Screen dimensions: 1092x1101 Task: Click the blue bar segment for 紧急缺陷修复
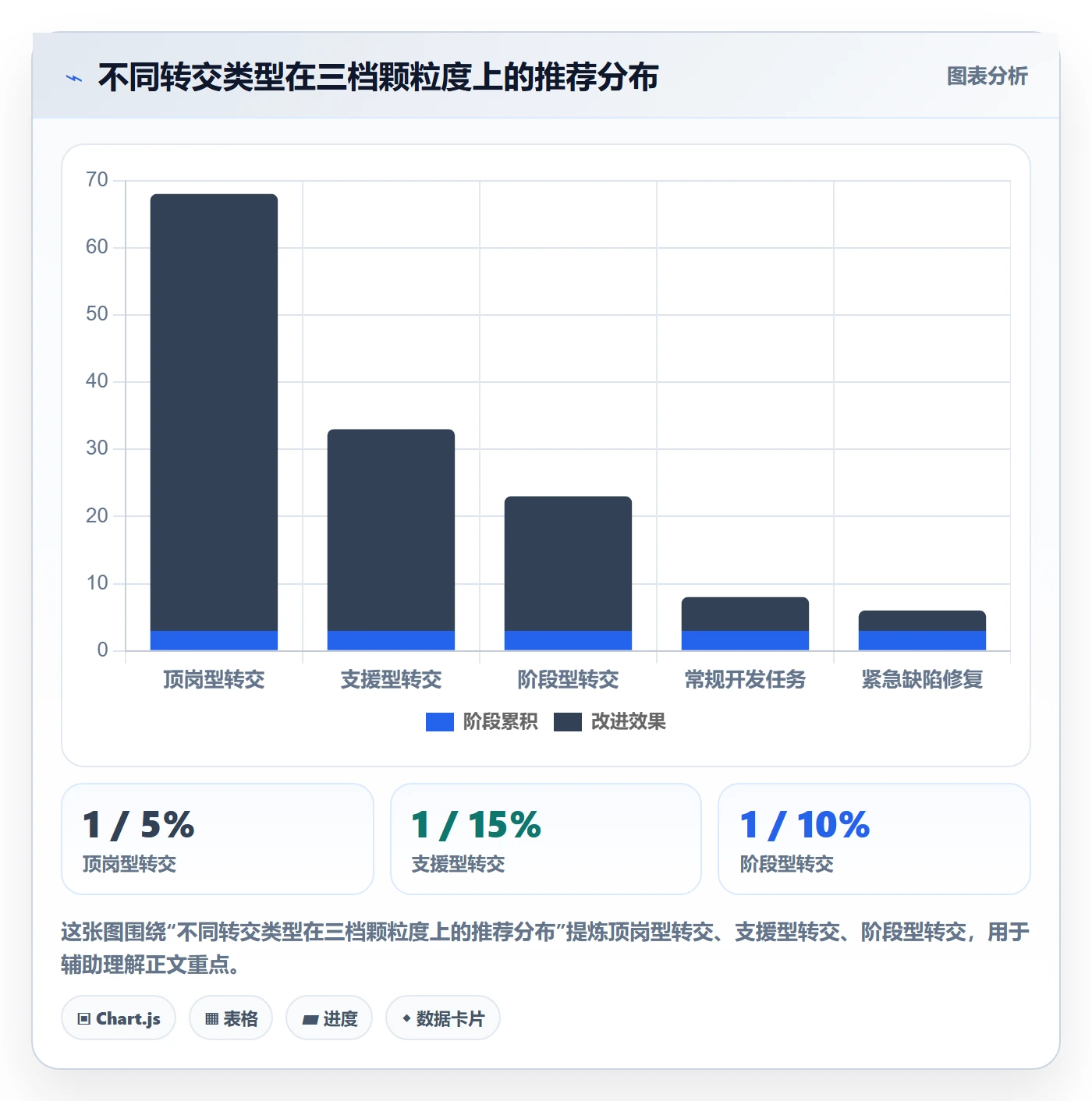[922, 640]
